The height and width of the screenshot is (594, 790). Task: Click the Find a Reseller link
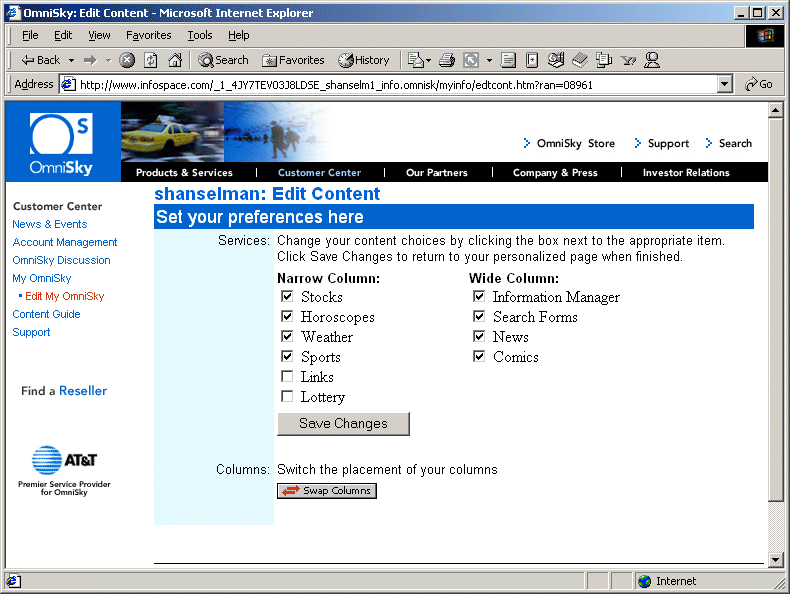(64, 391)
